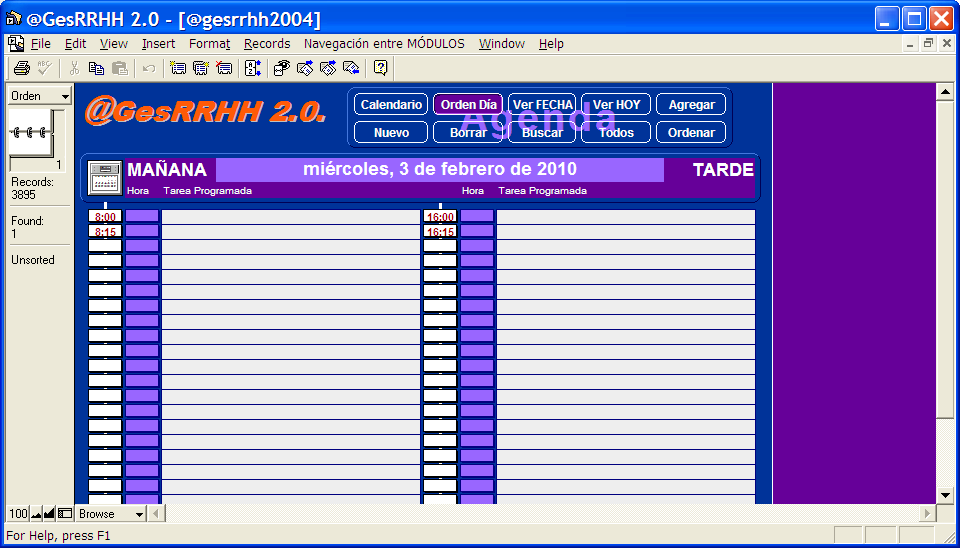Screen dimensions: 960x548
Task: Click the Delete Record icon with red X
Action: point(224,68)
